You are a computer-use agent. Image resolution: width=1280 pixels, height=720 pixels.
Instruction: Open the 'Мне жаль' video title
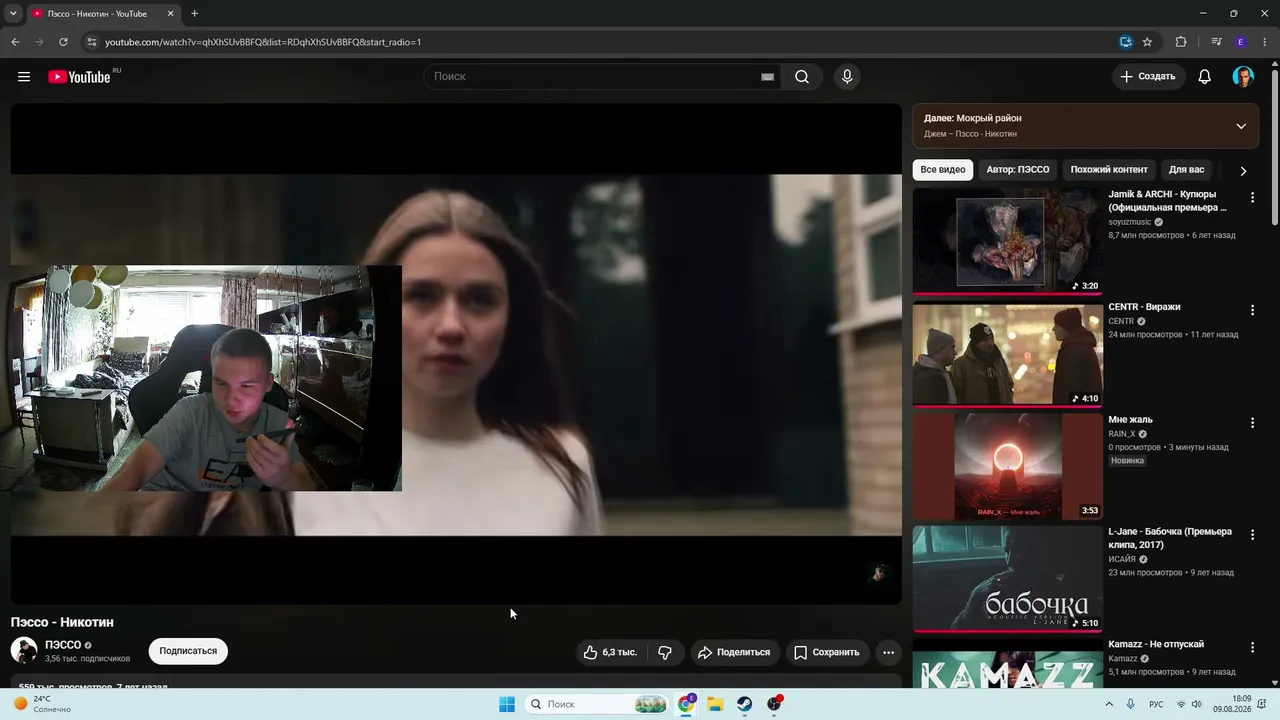coord(1130,419)
